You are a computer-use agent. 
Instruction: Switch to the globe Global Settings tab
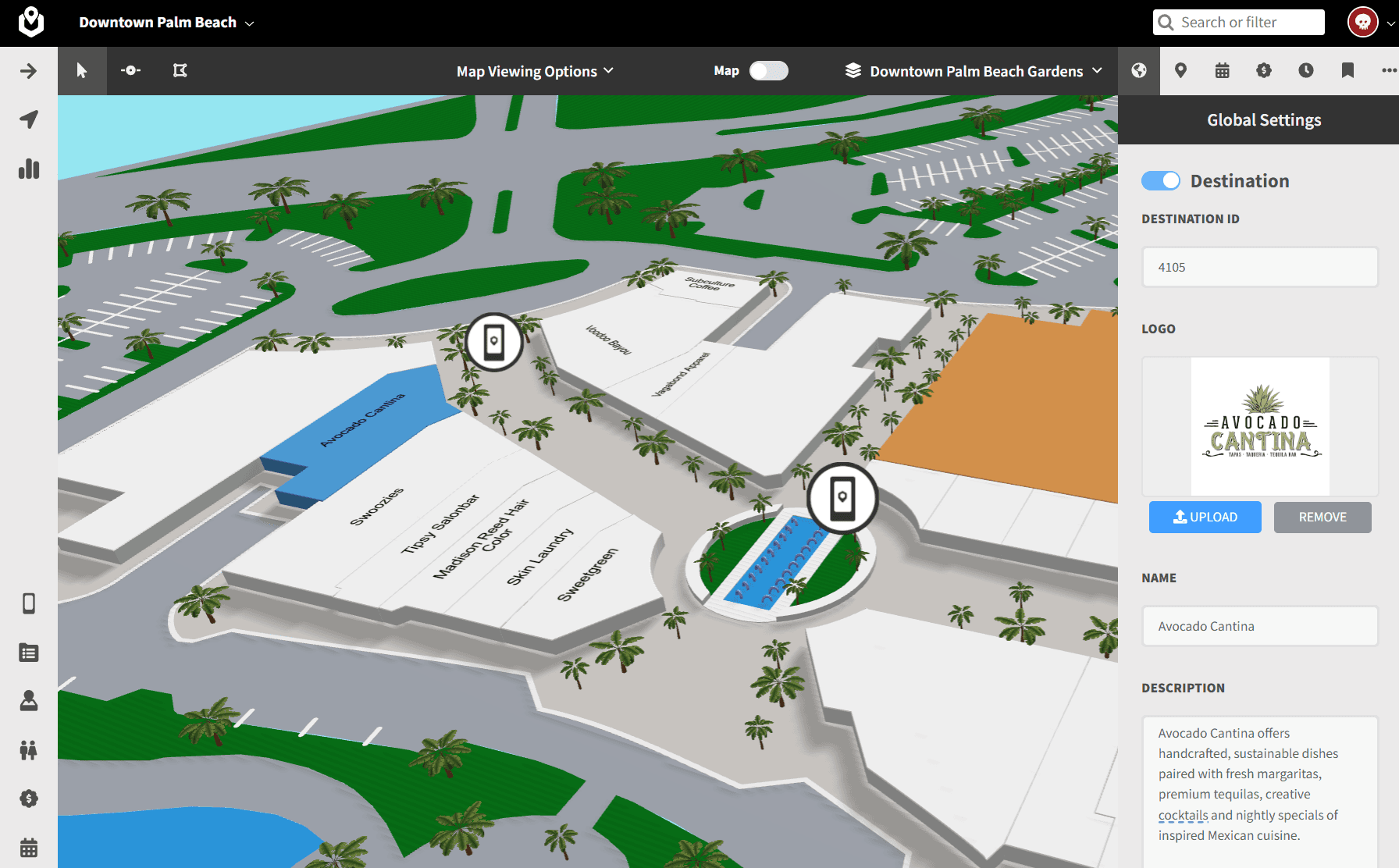click(1139, 71)
